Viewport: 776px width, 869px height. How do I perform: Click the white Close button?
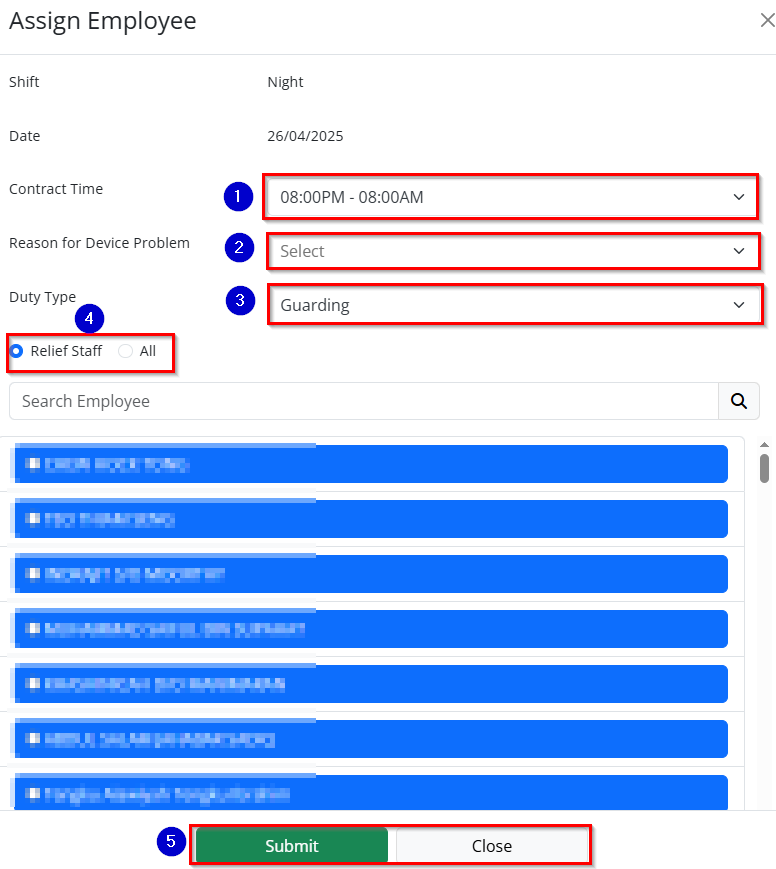(x=491, y=846)
